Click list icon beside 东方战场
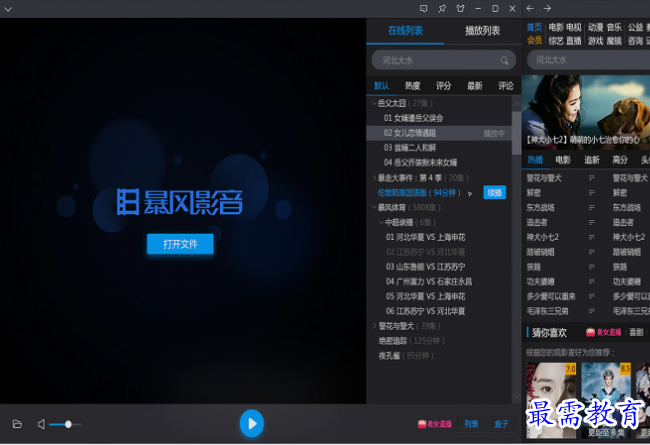 point(592,207)
